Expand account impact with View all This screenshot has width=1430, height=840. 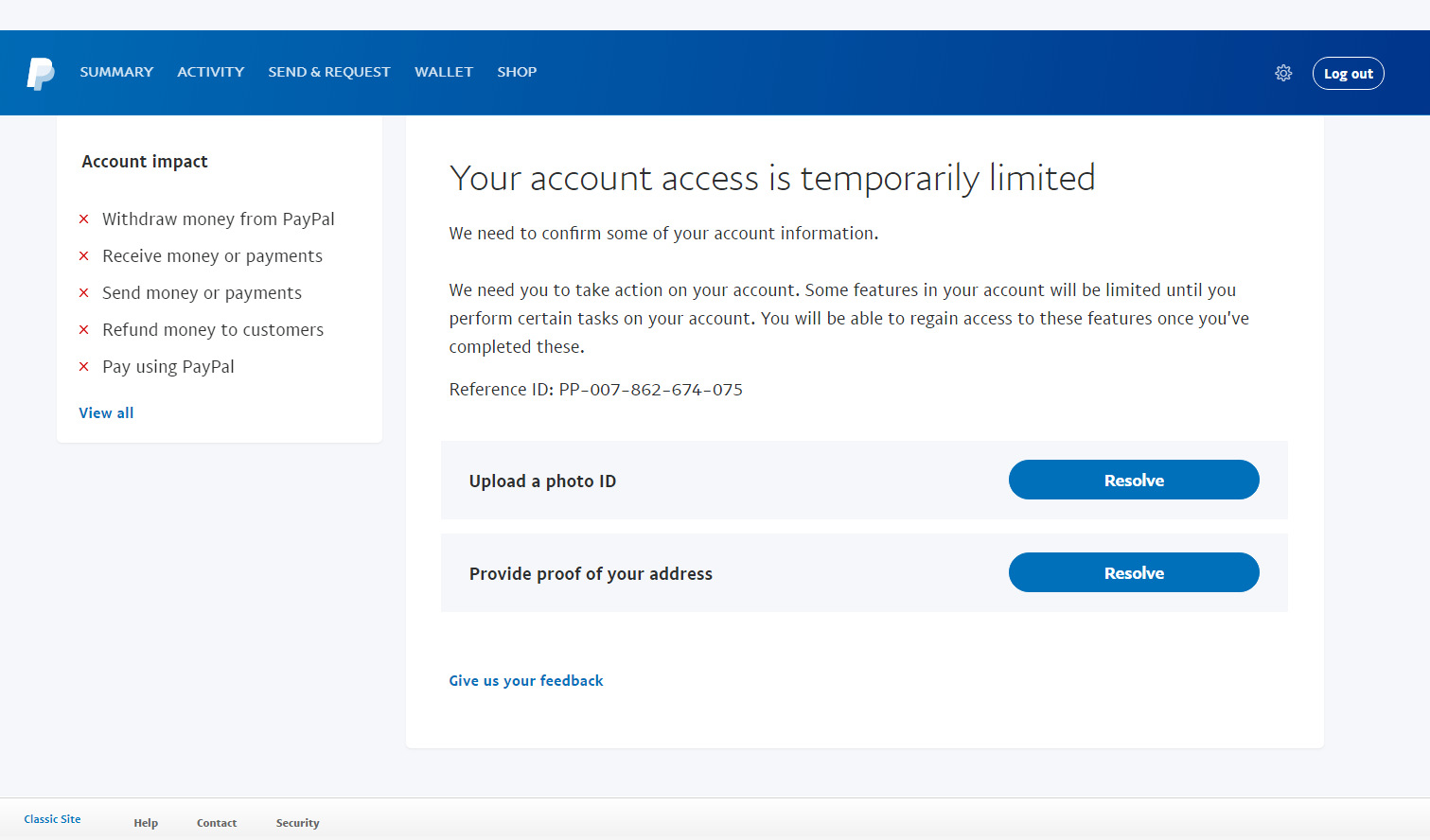click(106, 413)
